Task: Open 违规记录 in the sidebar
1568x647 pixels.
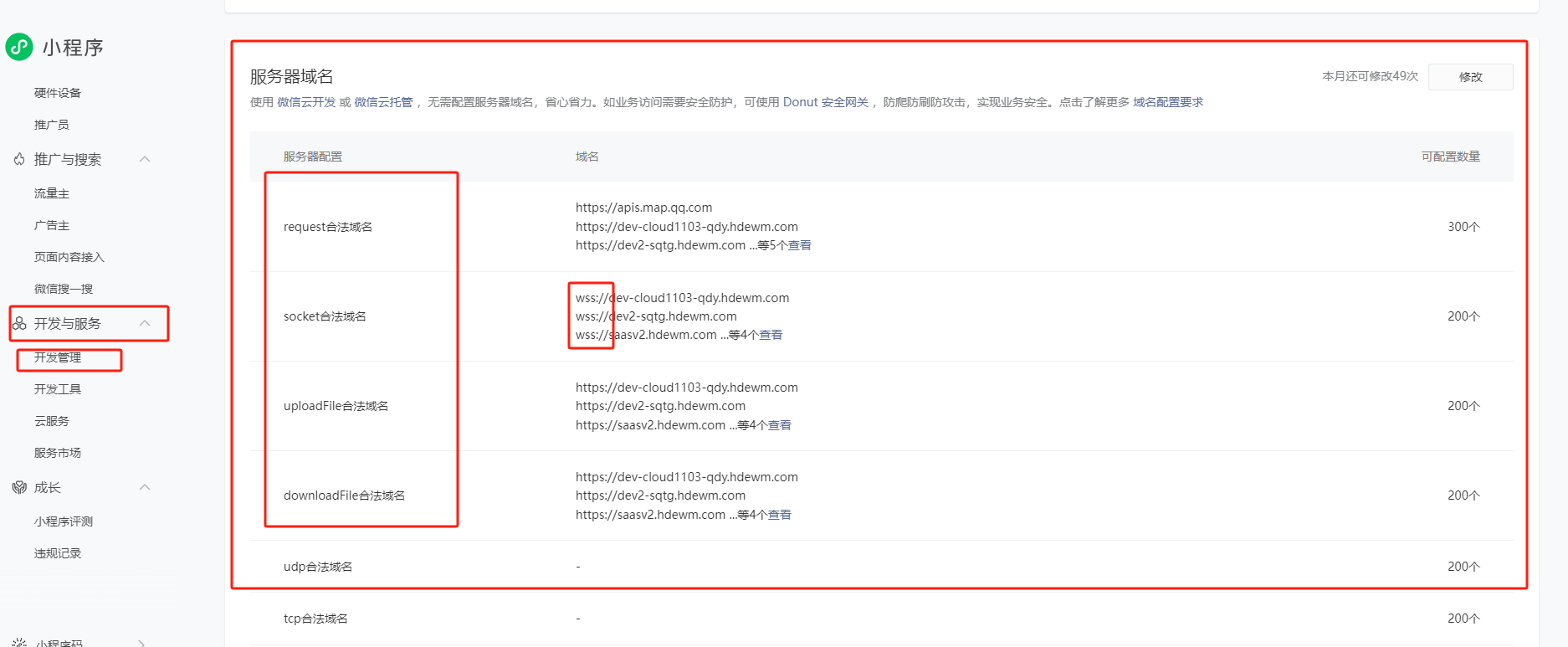Action: click(x=58, y=553)
